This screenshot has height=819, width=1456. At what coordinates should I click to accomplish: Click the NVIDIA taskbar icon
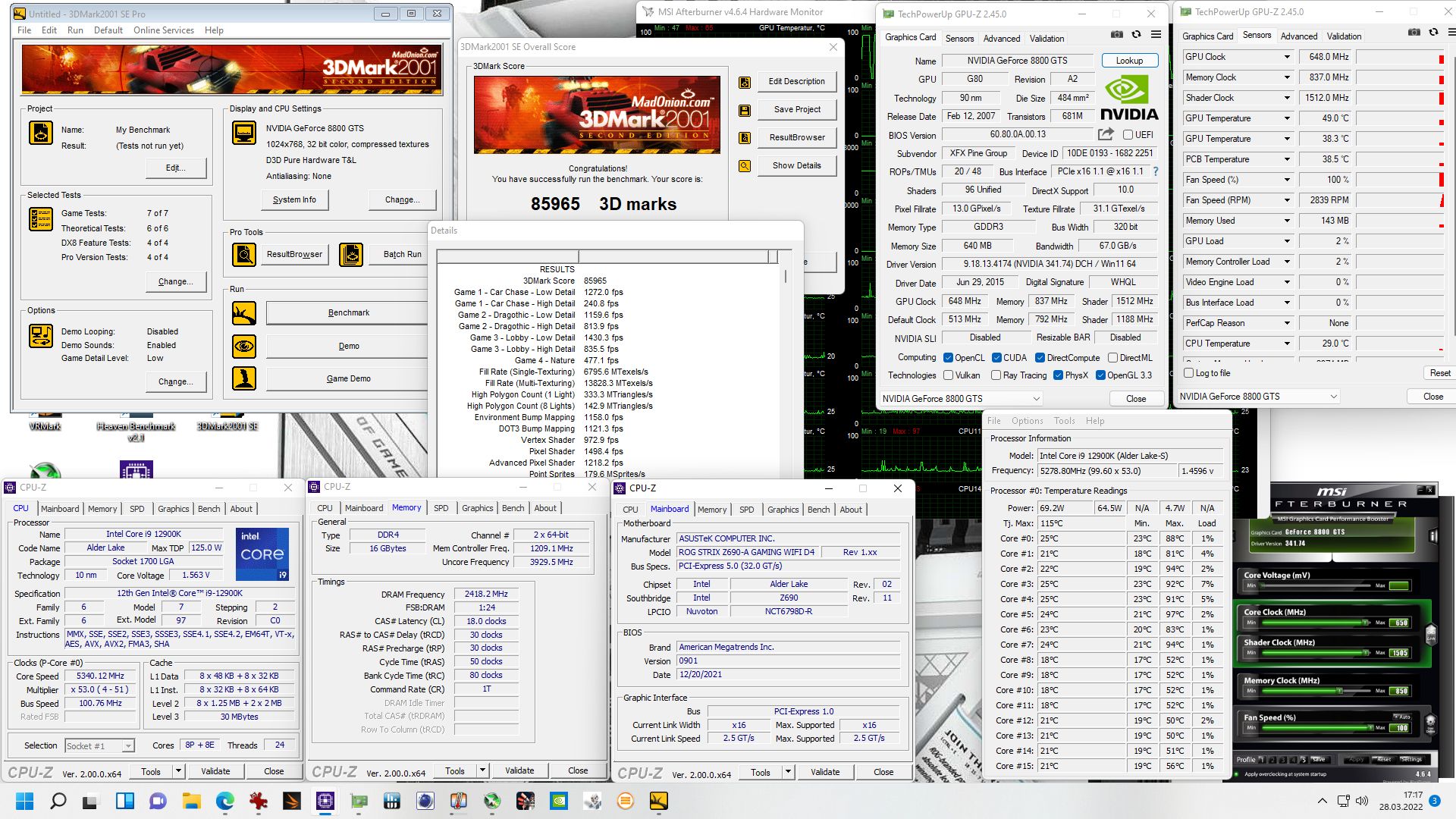tap(558, 801)
